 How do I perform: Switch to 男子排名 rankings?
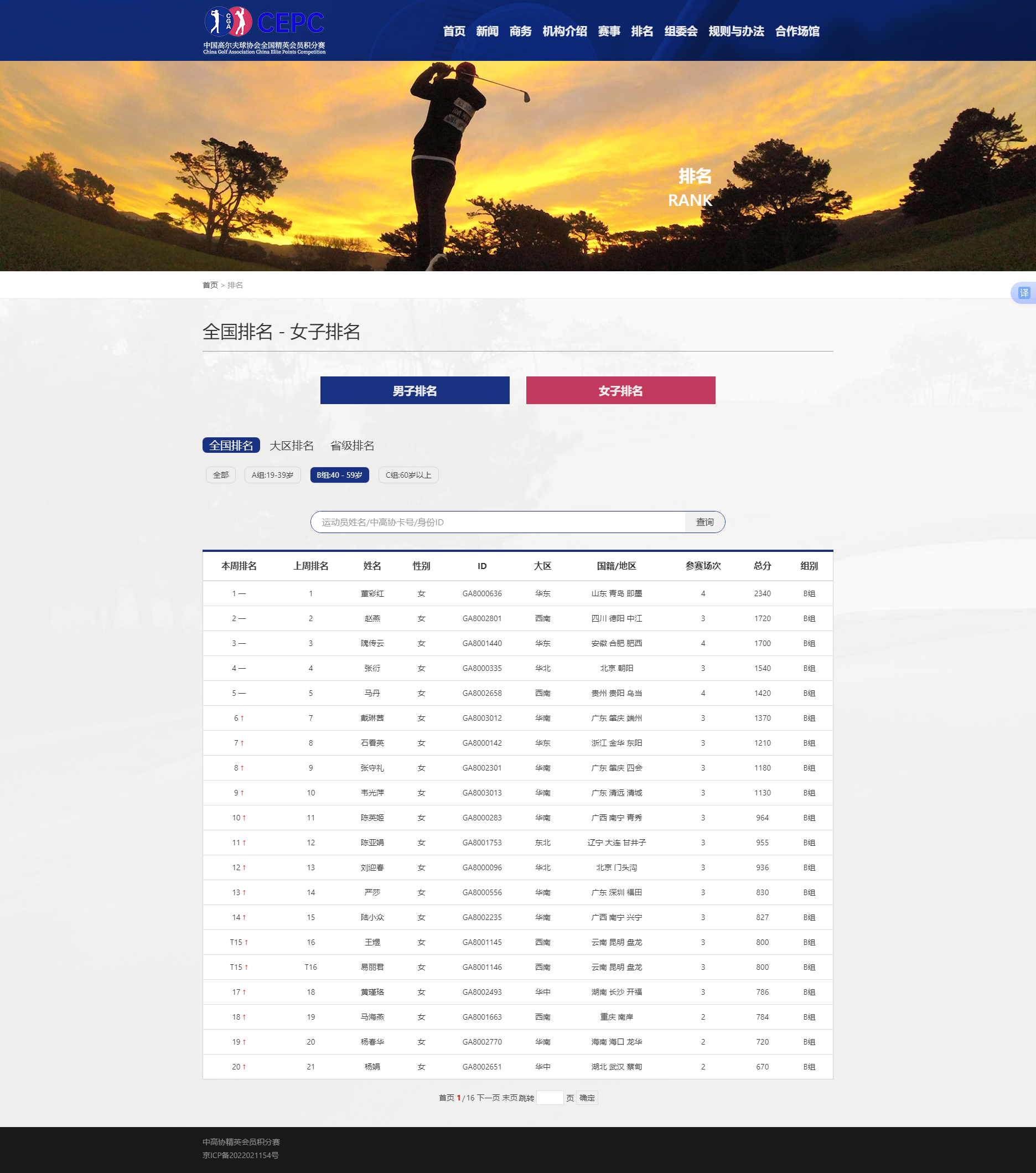coord(414,391)
